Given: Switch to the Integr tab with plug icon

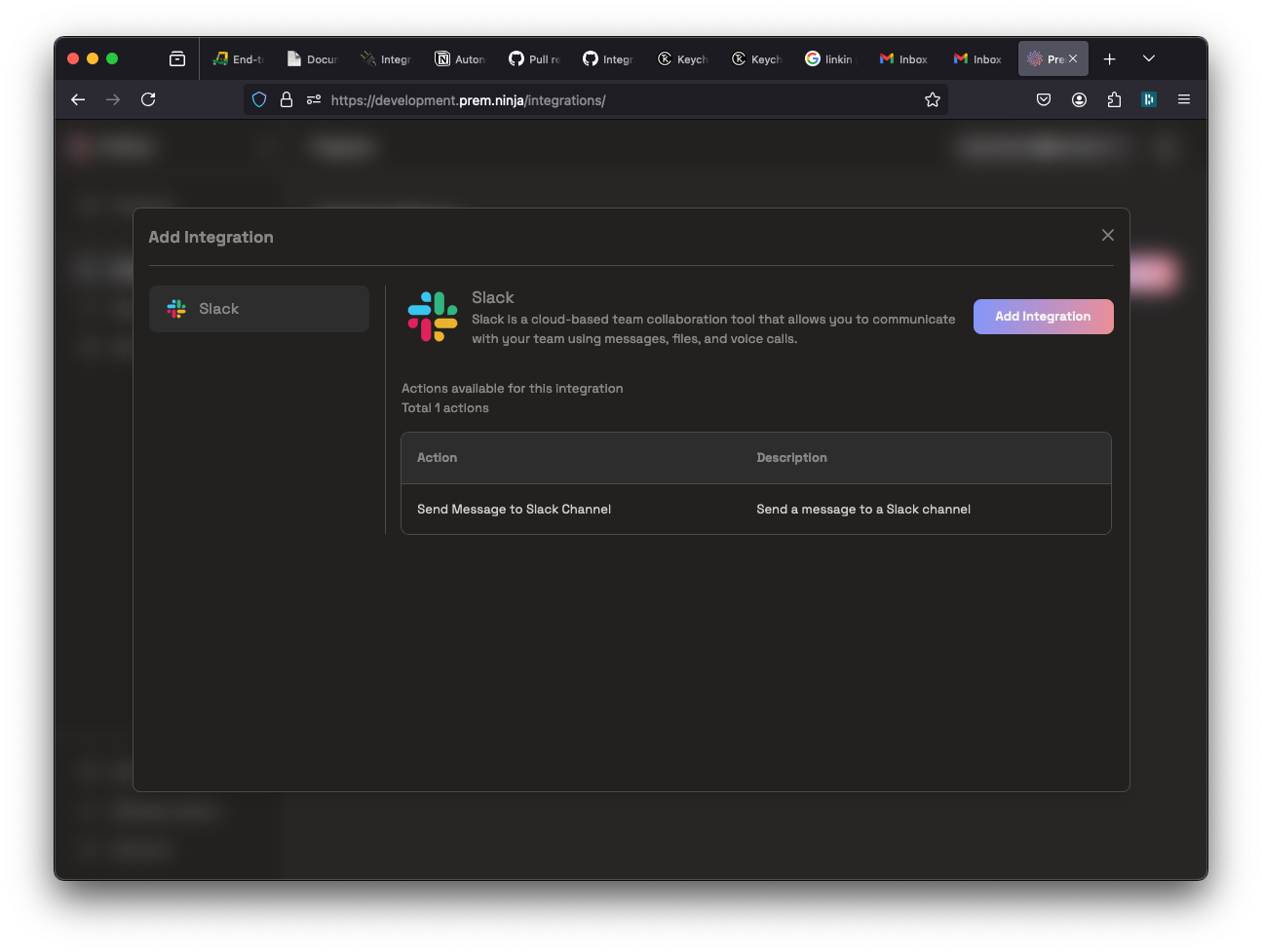Looking at the screenshot, I should pyautogui.click(x=387, y=59).
